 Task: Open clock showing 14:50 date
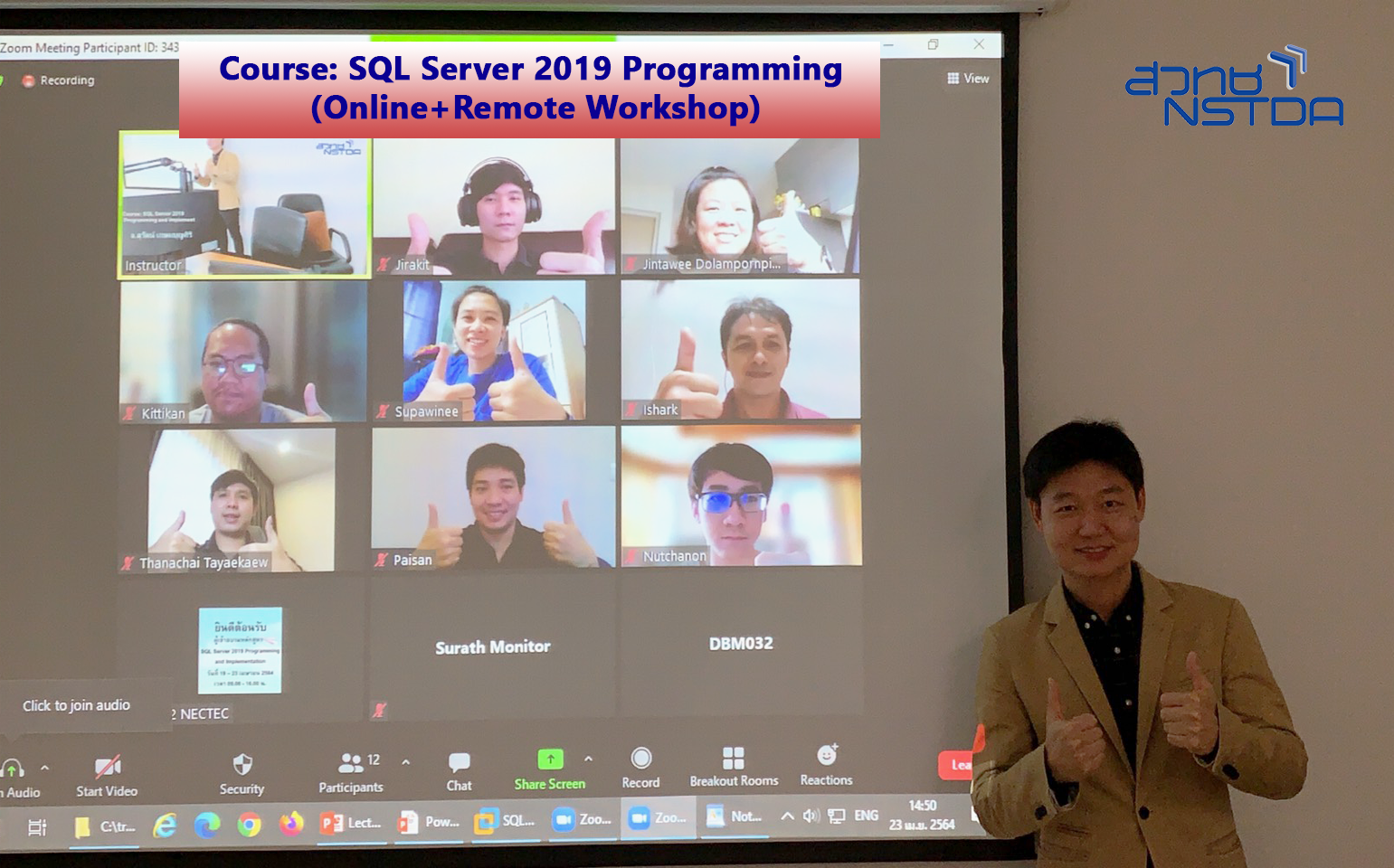click(x=922, y=815)
